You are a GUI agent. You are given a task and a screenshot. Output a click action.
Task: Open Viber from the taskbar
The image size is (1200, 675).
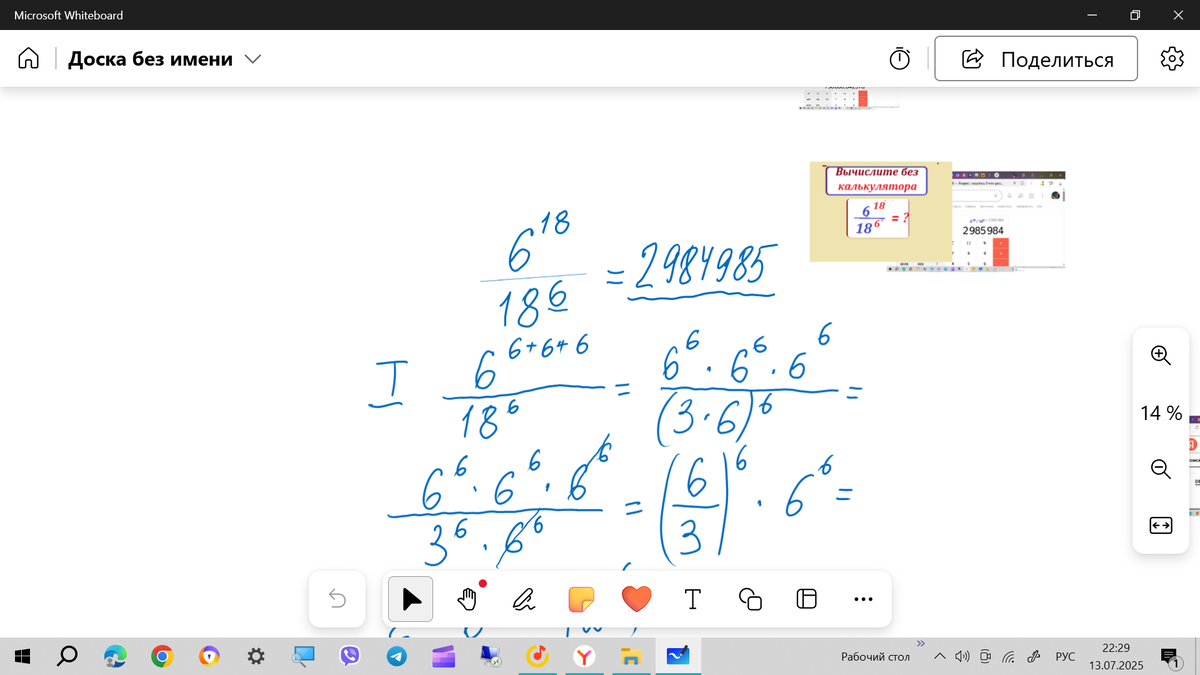pos(350,656)
